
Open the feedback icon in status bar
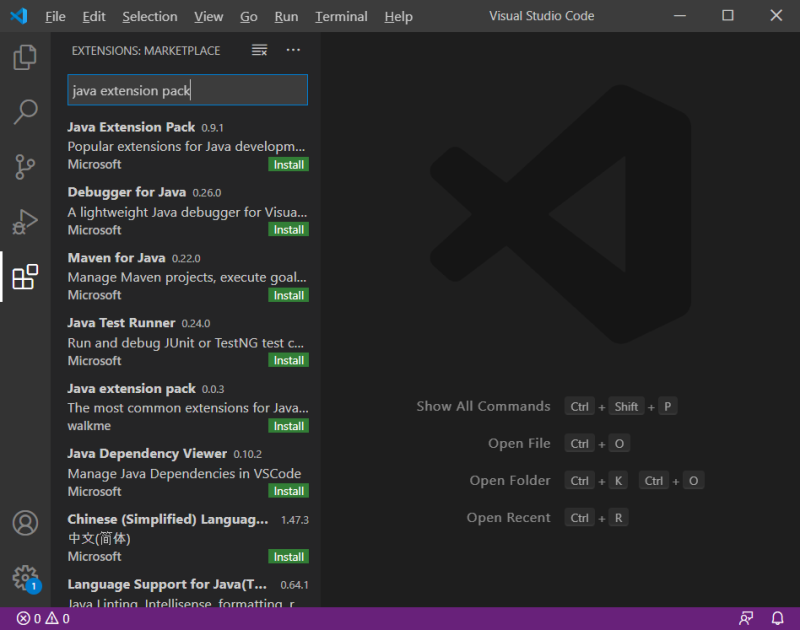pos(746,618)
